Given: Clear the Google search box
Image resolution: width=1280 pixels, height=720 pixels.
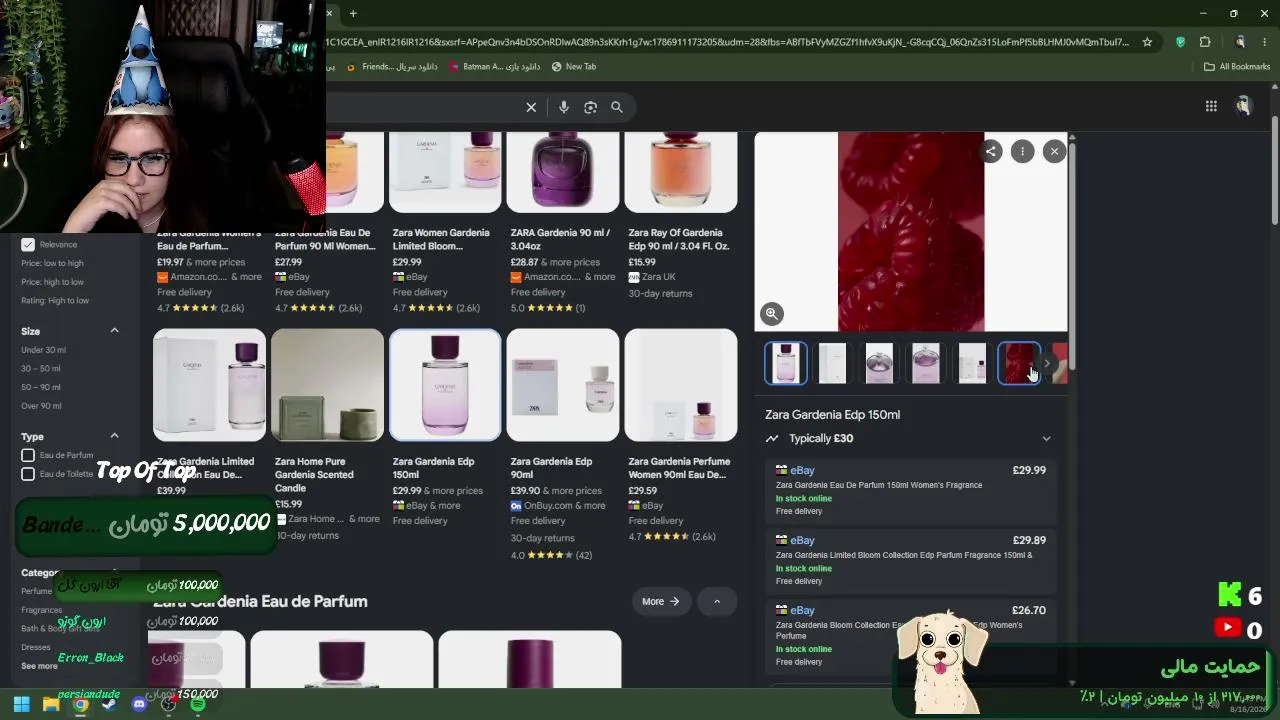Looking at the screenshot, I should [531, 107].
